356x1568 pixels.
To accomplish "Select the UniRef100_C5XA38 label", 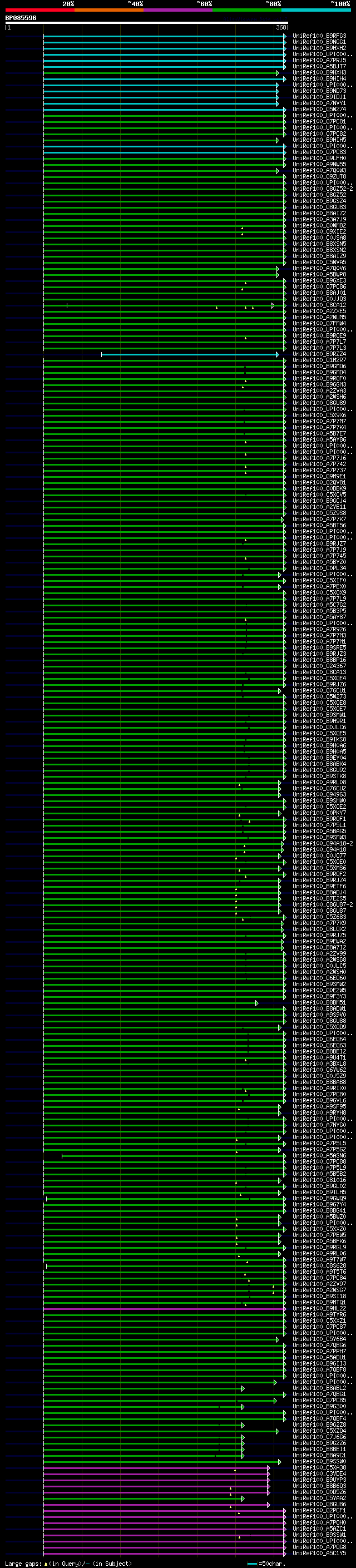I will tap(319, 1467).
